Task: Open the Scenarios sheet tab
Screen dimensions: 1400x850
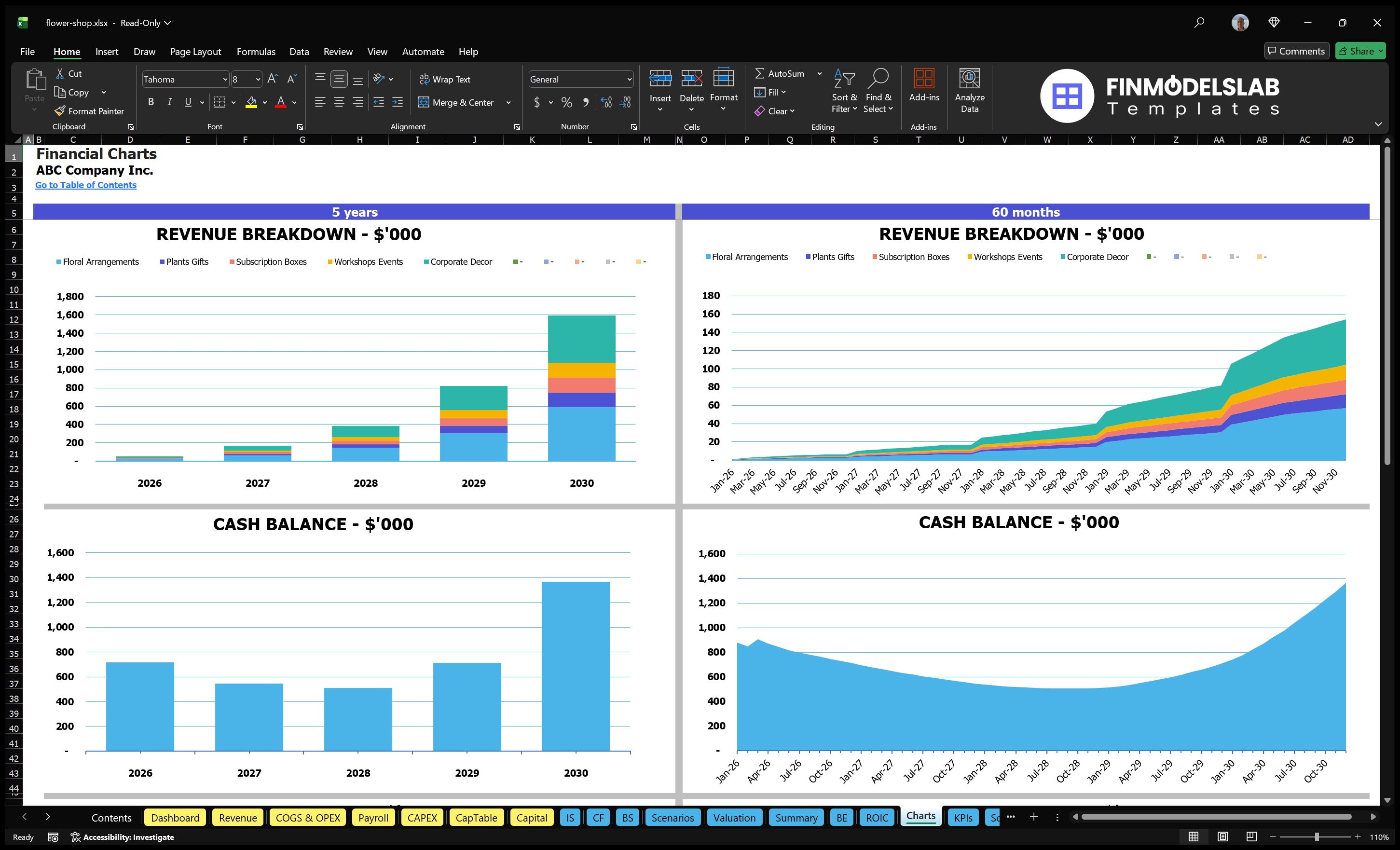Action: point(672,818)
